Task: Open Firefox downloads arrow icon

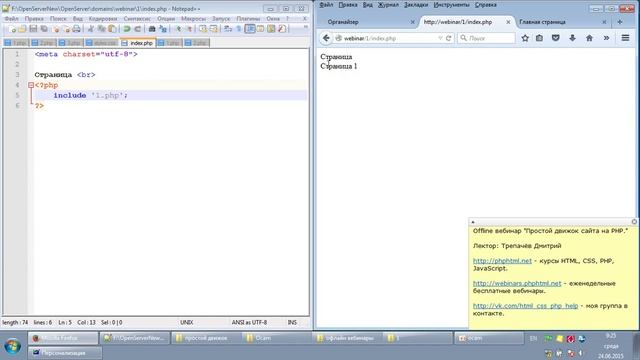Action: (572, 38)
